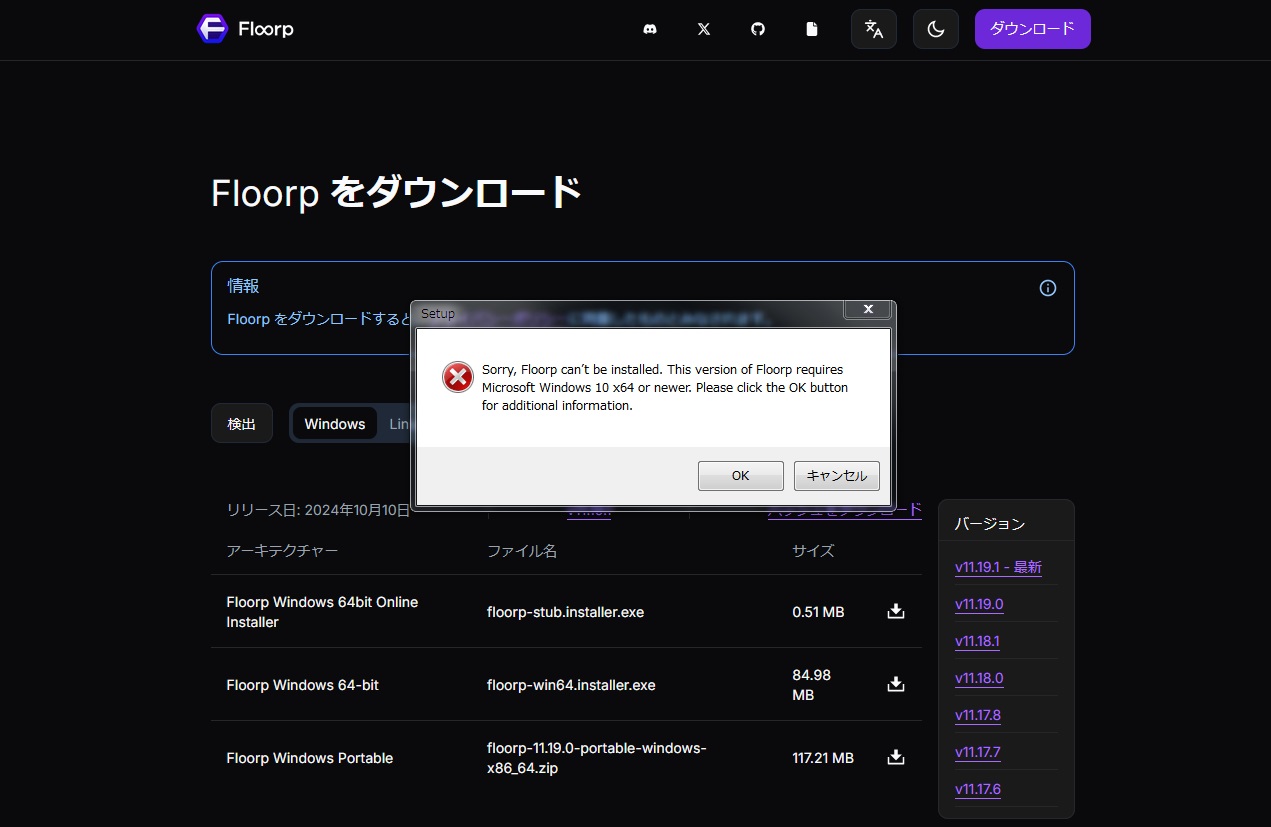Open the language translate selector
Screen dimensions: 1271x827
874,29
